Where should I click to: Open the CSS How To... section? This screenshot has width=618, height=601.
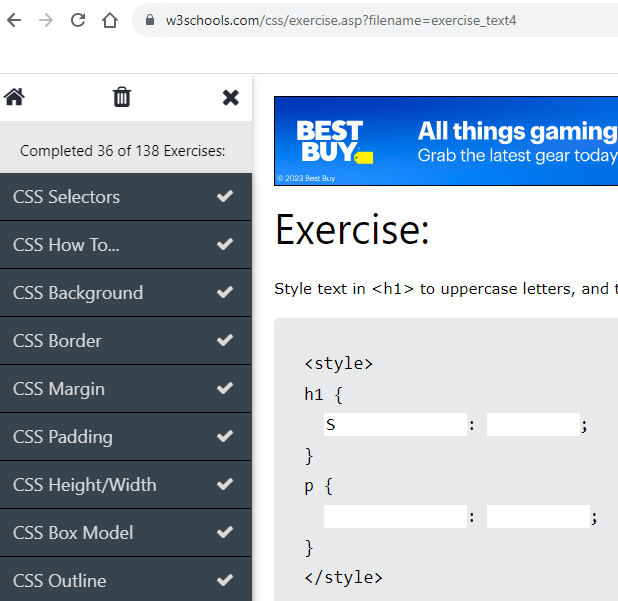click(x=66, y=245)
